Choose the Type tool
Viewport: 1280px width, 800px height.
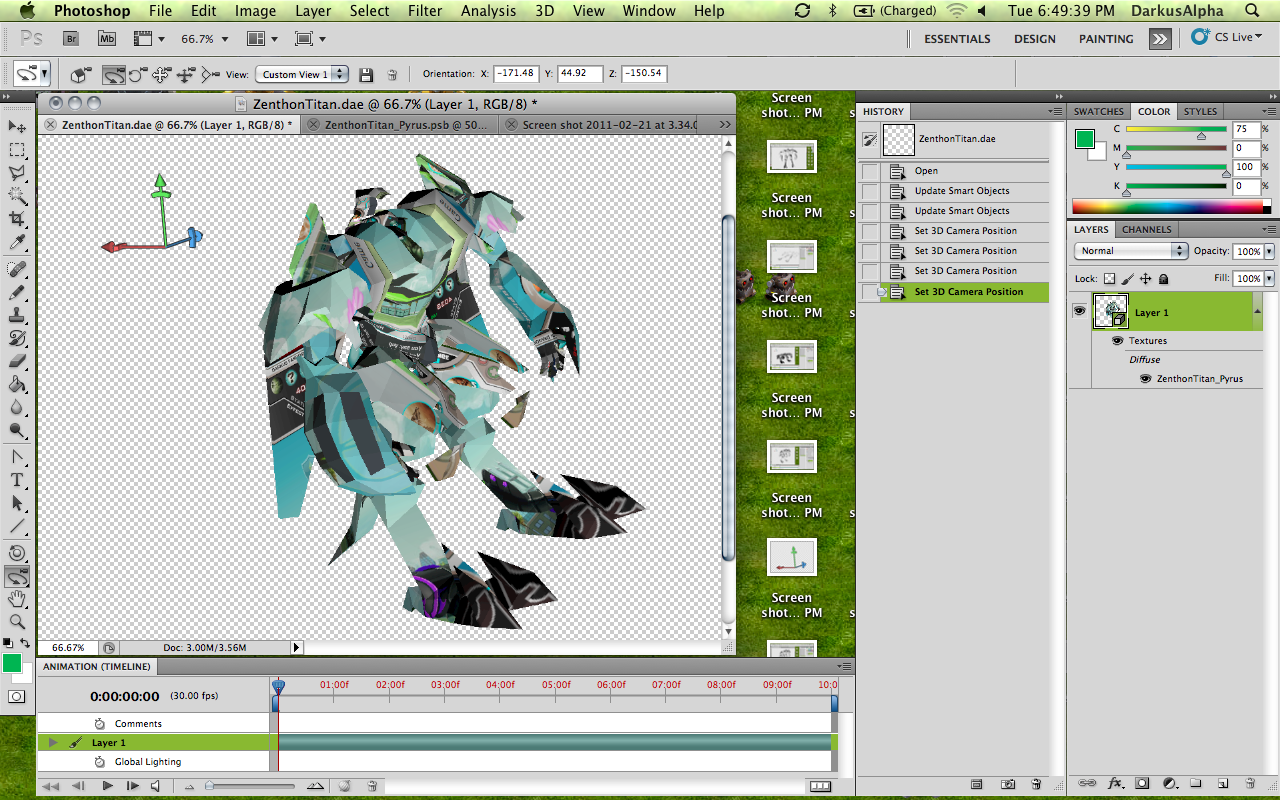click(x=17, y=480)
